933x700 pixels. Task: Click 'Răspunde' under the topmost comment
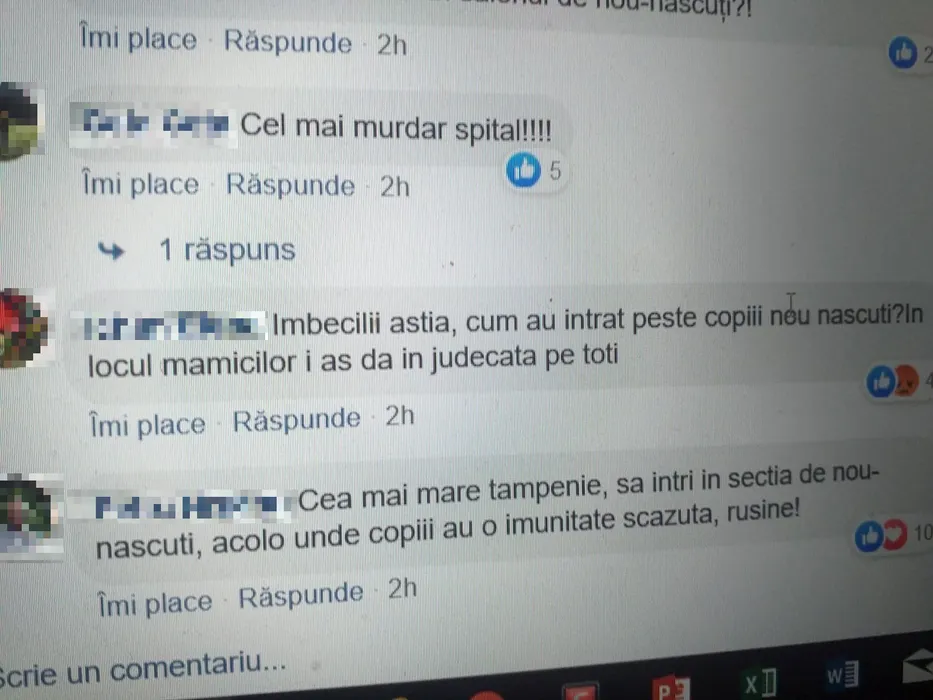288,42
